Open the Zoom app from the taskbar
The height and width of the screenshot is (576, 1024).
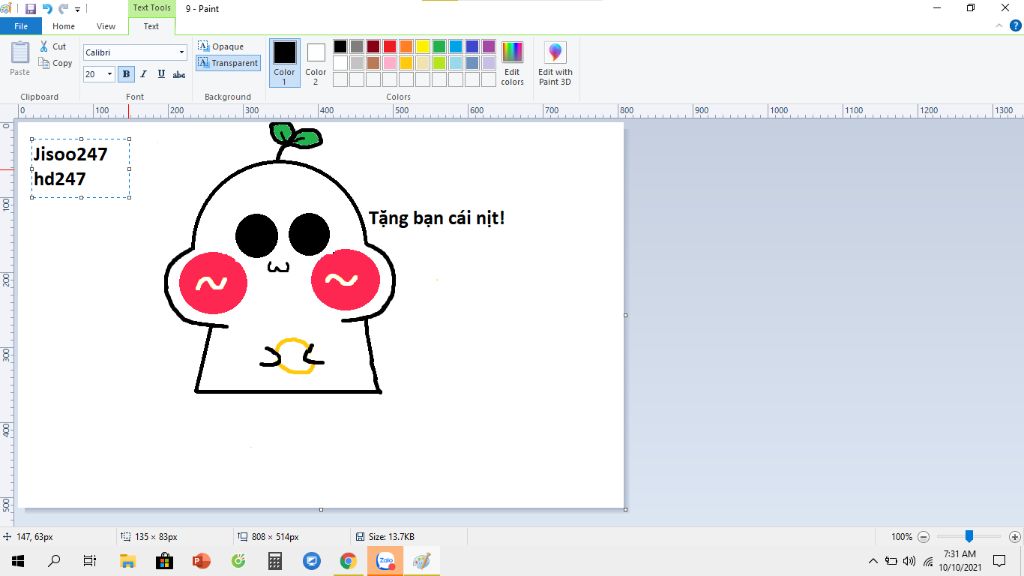312,561
